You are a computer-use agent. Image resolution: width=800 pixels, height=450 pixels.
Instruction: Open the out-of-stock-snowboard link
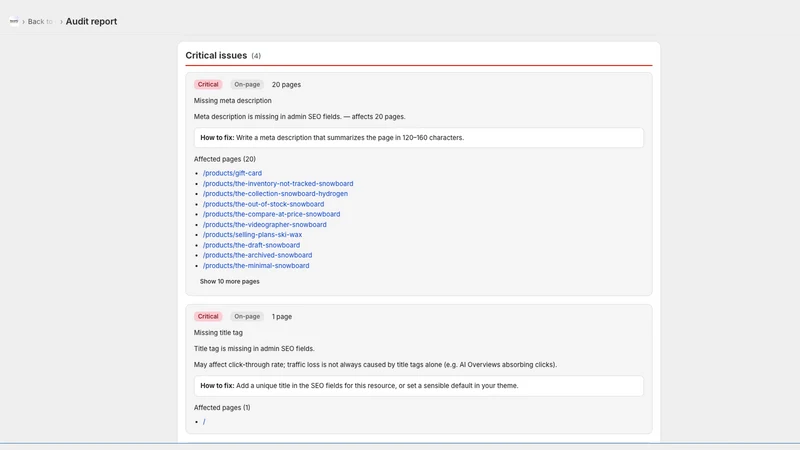(263, 204)
